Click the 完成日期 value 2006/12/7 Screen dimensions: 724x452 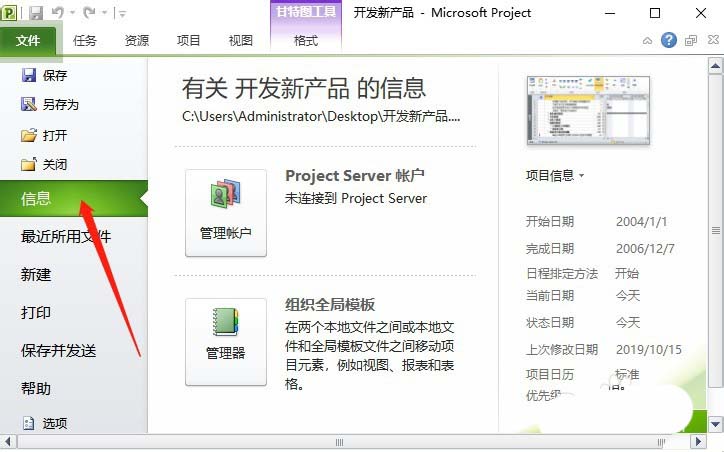(x=645, y=249)
